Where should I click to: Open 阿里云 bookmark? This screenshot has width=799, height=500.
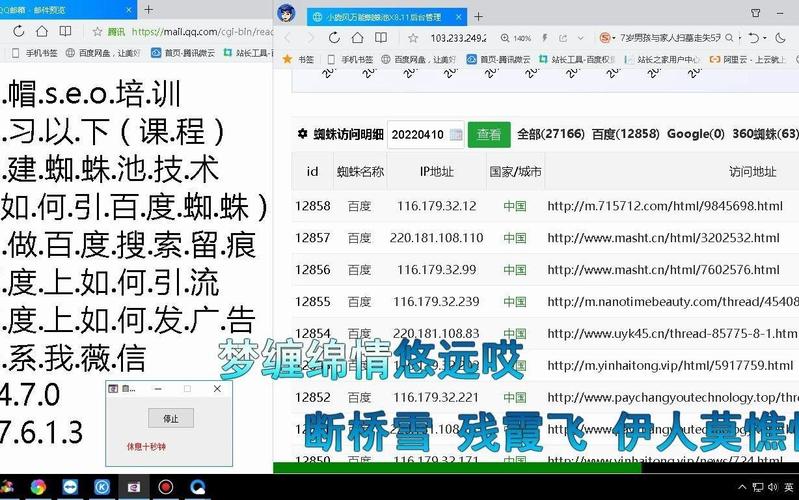[747, 59]
